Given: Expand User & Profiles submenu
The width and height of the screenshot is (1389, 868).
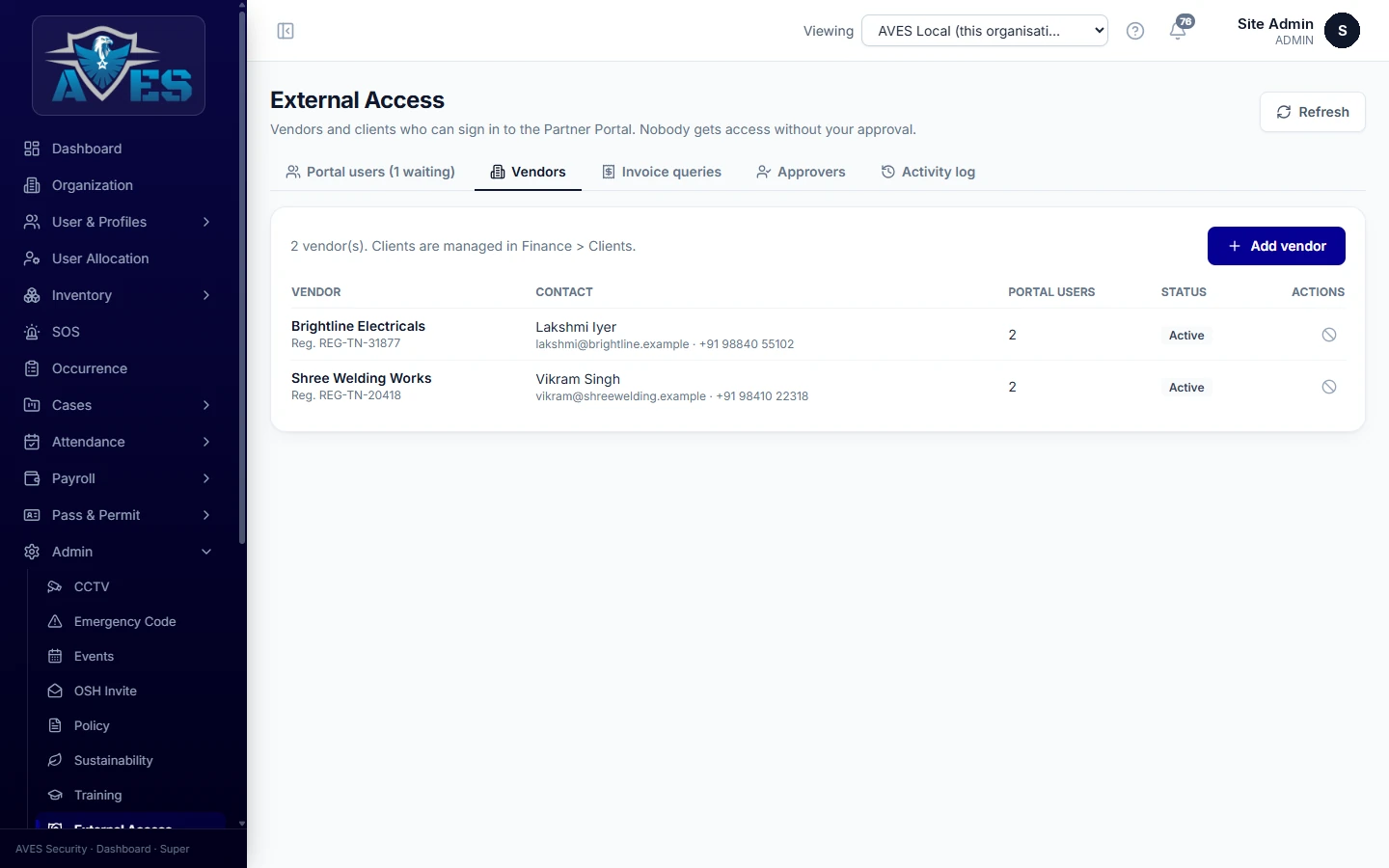Looking at the screenshot, I should (120, 222).
